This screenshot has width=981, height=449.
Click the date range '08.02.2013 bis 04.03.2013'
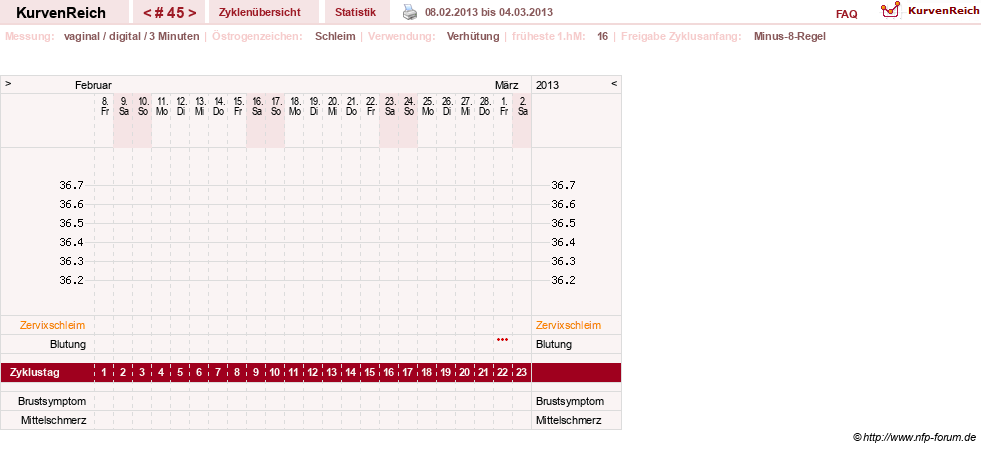[x=489, y=13]
